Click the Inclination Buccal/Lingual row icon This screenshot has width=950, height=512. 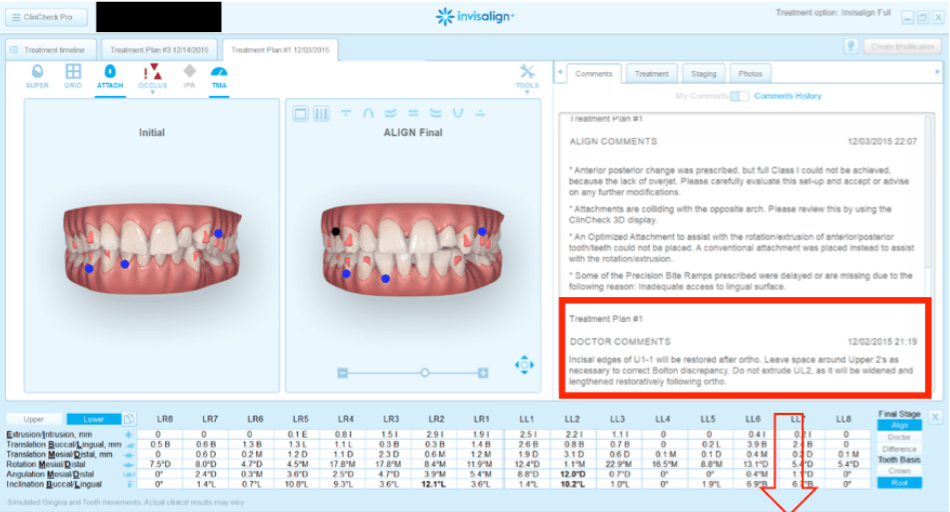[x=129, y=485]
